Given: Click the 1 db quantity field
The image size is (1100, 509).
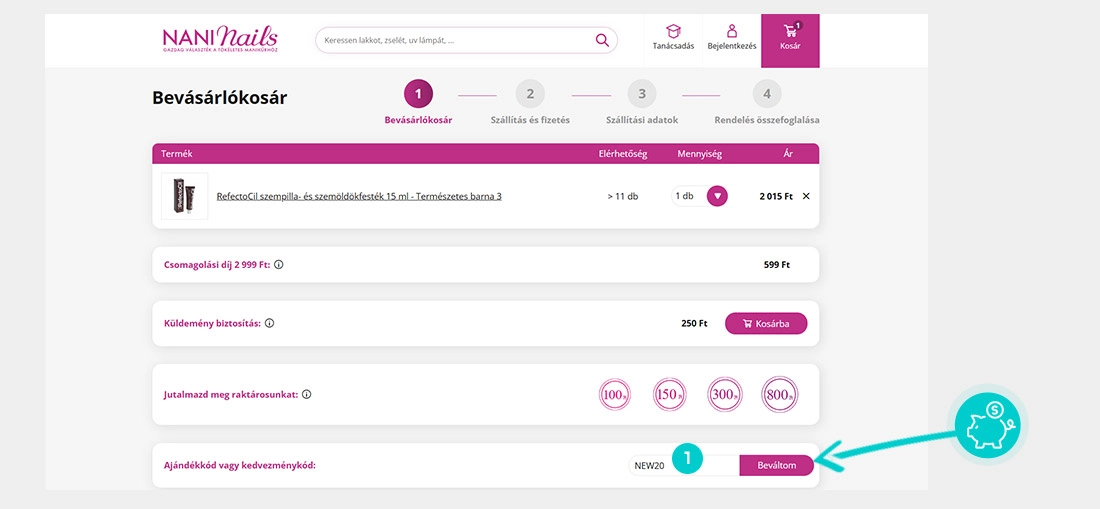Looking at the screenshot, I should (x=688, y=196).
